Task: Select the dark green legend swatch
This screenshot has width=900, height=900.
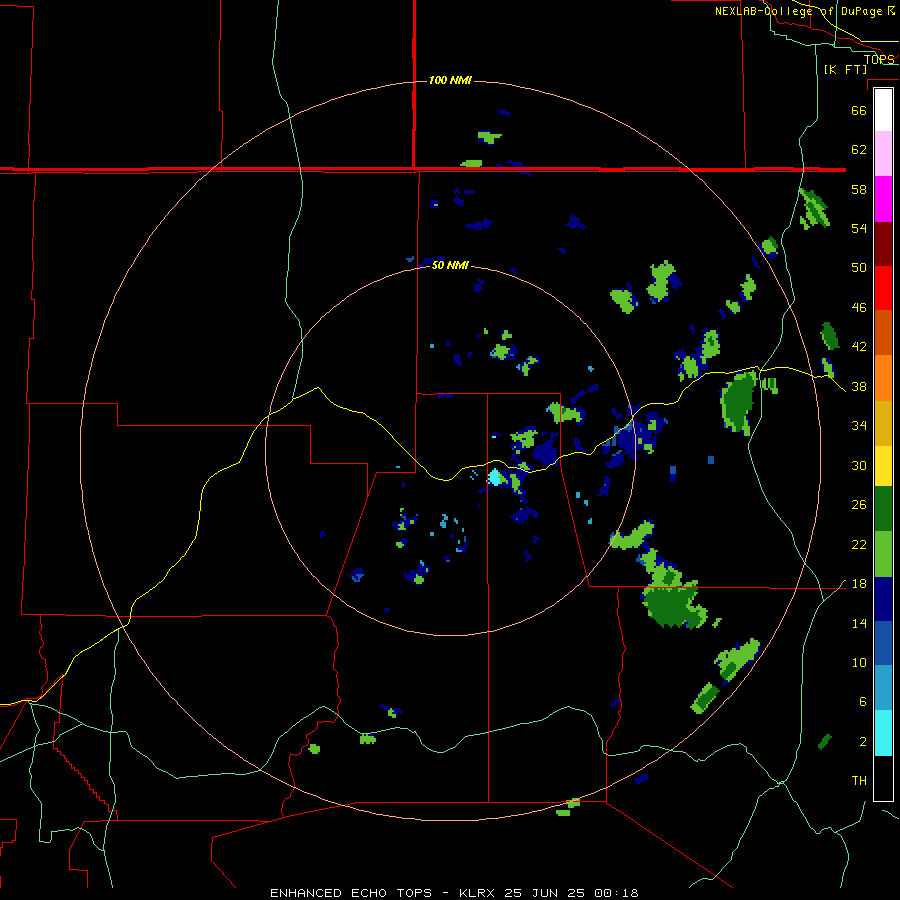Action: pos(883,509)
